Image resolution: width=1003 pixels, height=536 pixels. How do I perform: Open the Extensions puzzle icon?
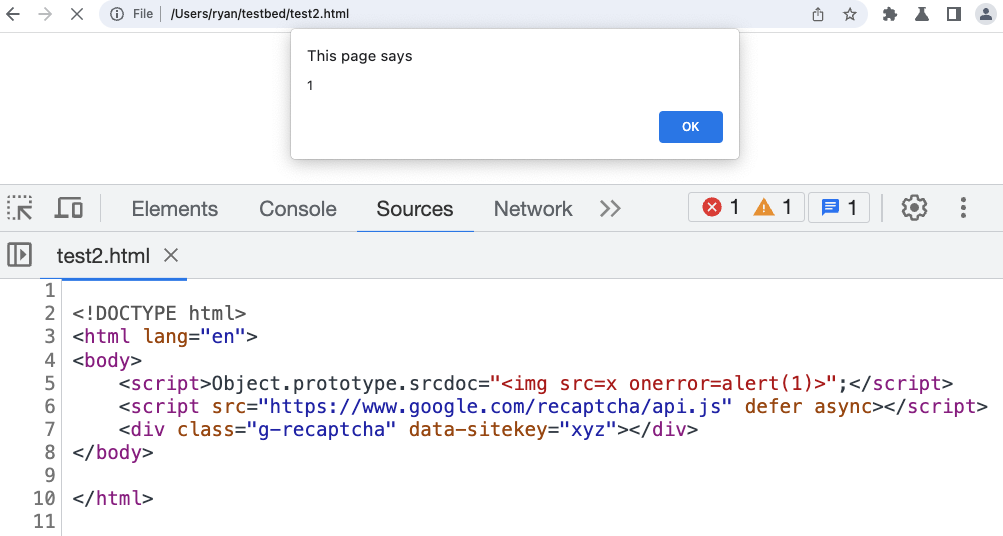click(890, 14)
